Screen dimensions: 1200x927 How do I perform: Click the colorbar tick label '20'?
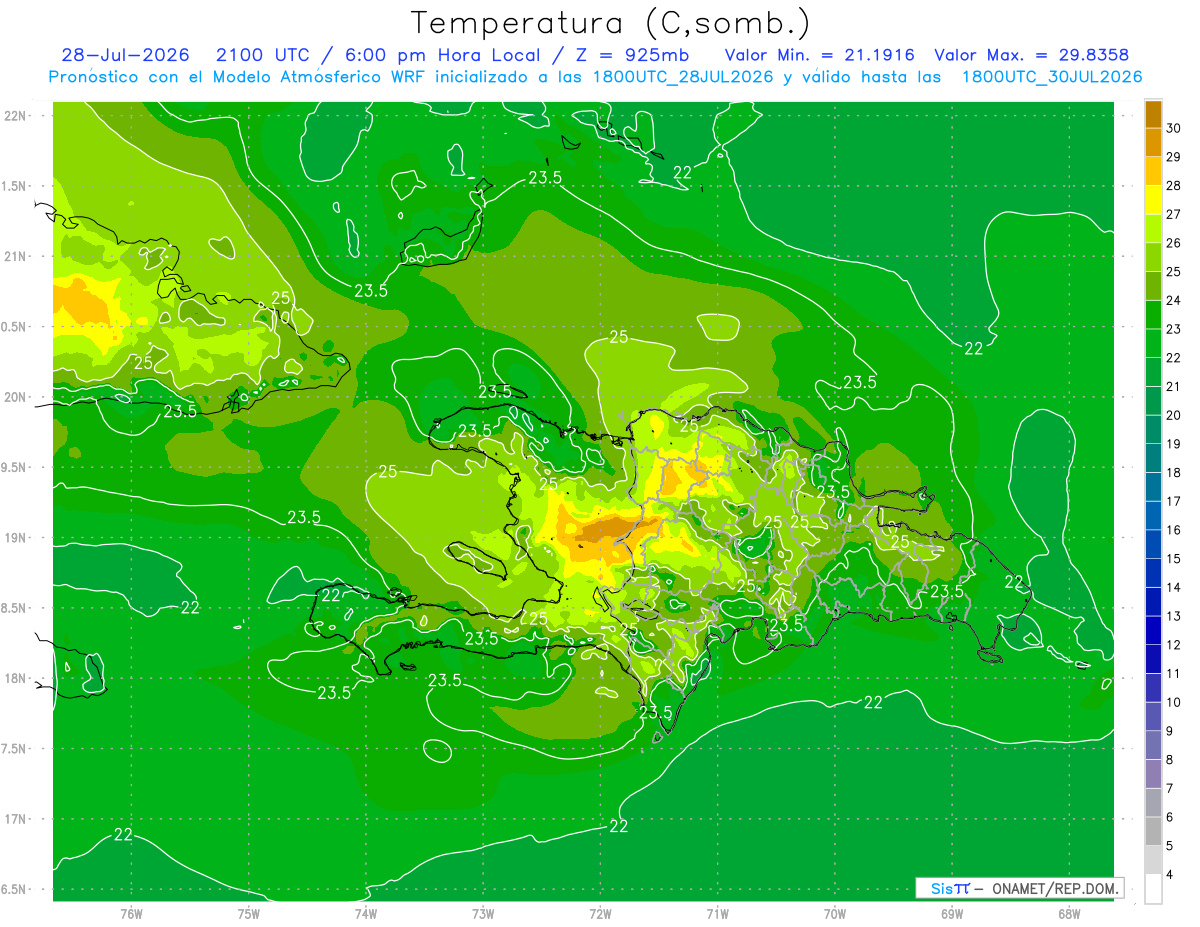coord(1175,415)
